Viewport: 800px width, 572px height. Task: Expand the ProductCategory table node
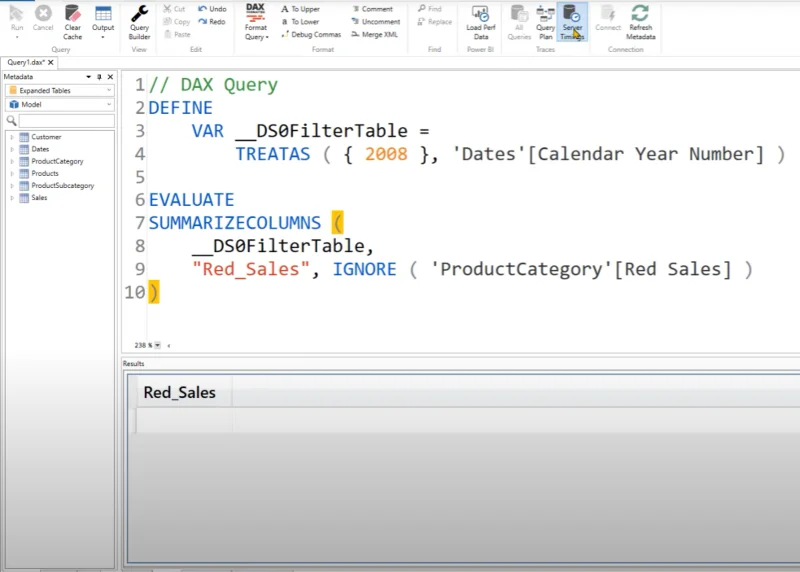pyautogui.click(x=12, y=161)
